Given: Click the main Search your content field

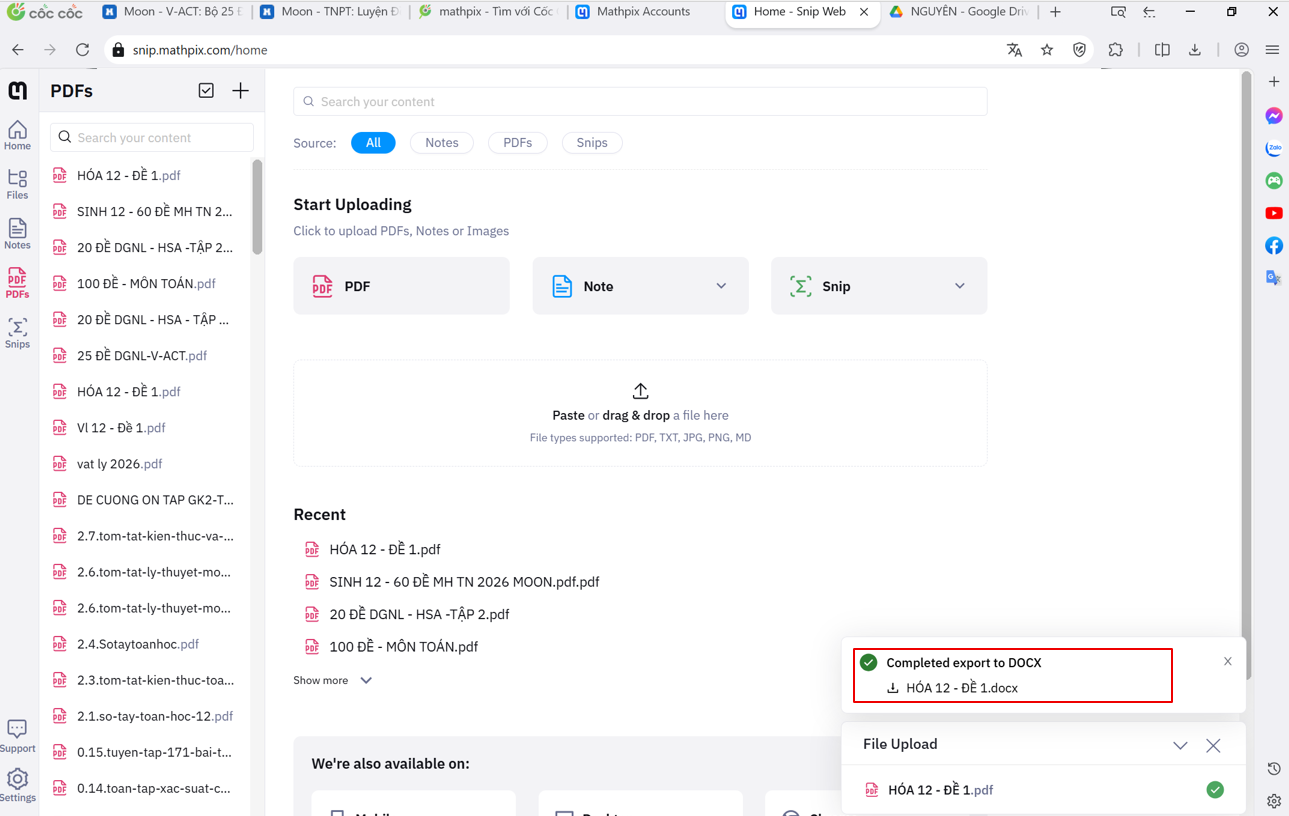Looking at the screenshot, I should 640,101.
